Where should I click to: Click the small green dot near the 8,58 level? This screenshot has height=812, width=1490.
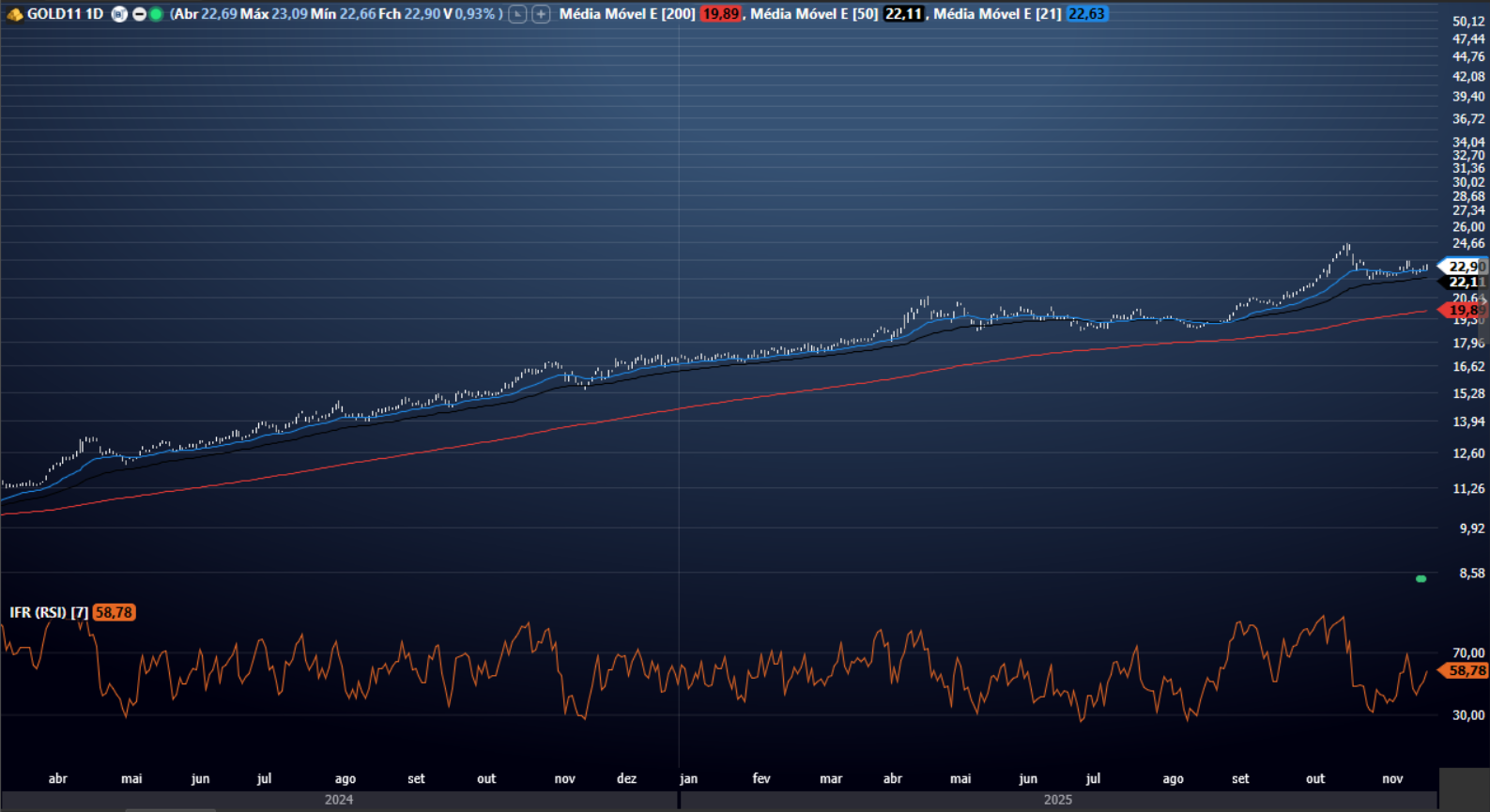pos(1421,579)
